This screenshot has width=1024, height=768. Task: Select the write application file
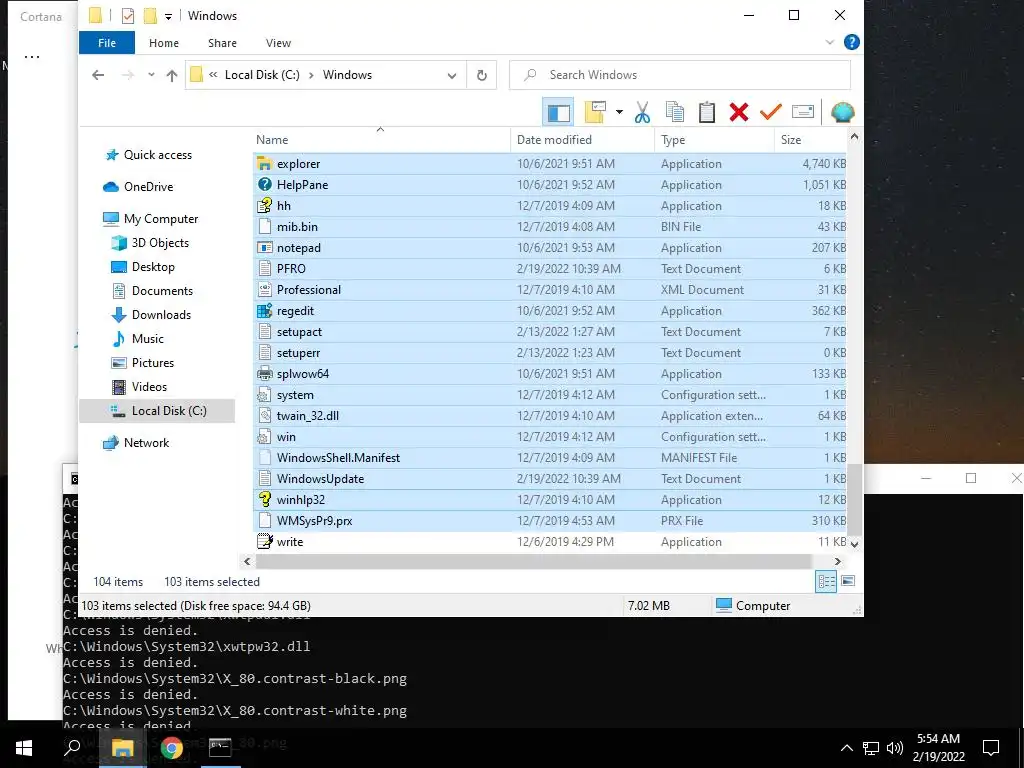pos(549,542)
